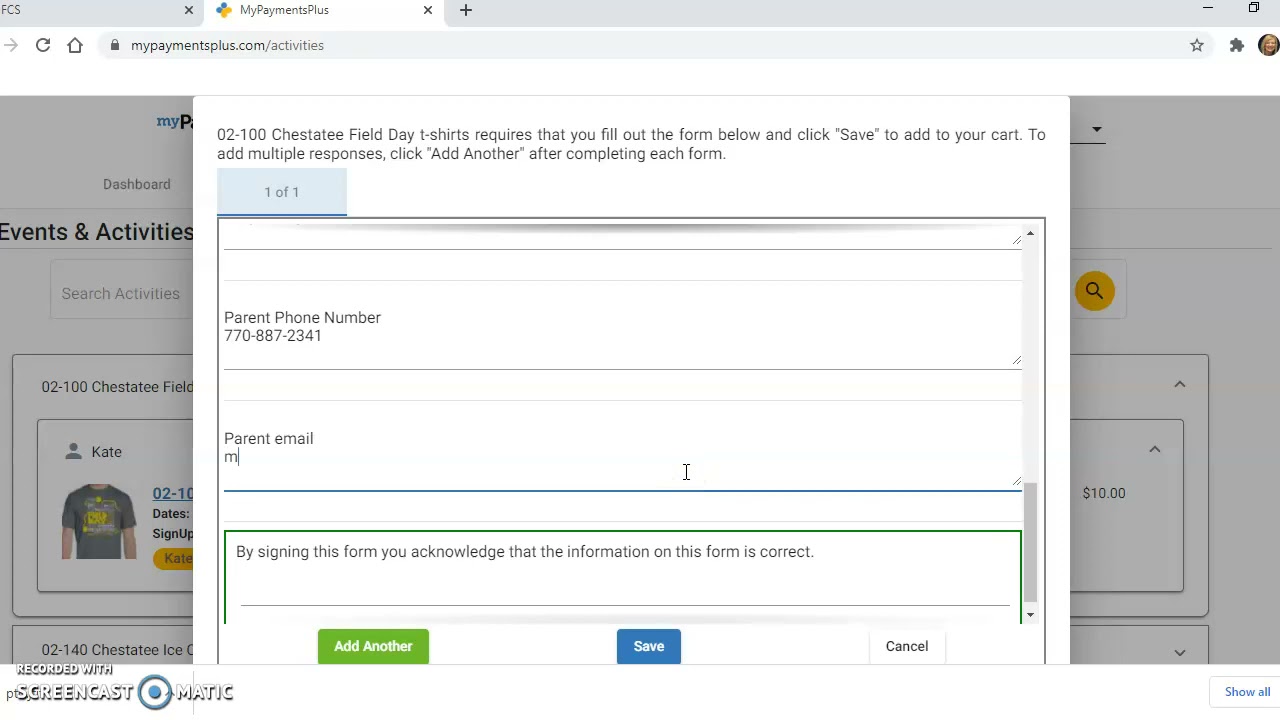Cancel the form dialog
The image size is (1280, 720).
(907, 646)
